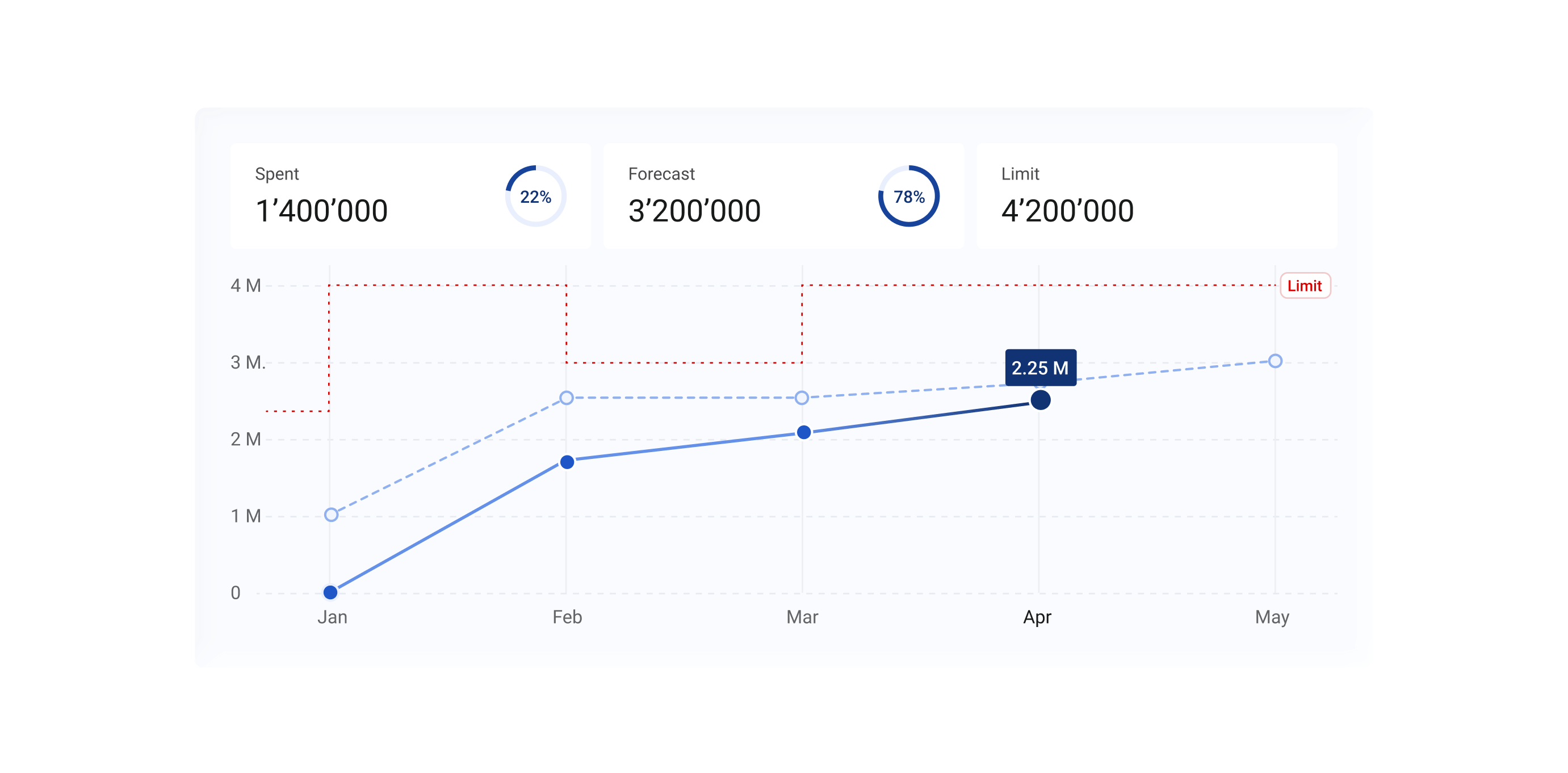Viewport: 1568px width, 773px height.
Task: Select the highlighted April data point
Action: click(x=1040, y=400)
